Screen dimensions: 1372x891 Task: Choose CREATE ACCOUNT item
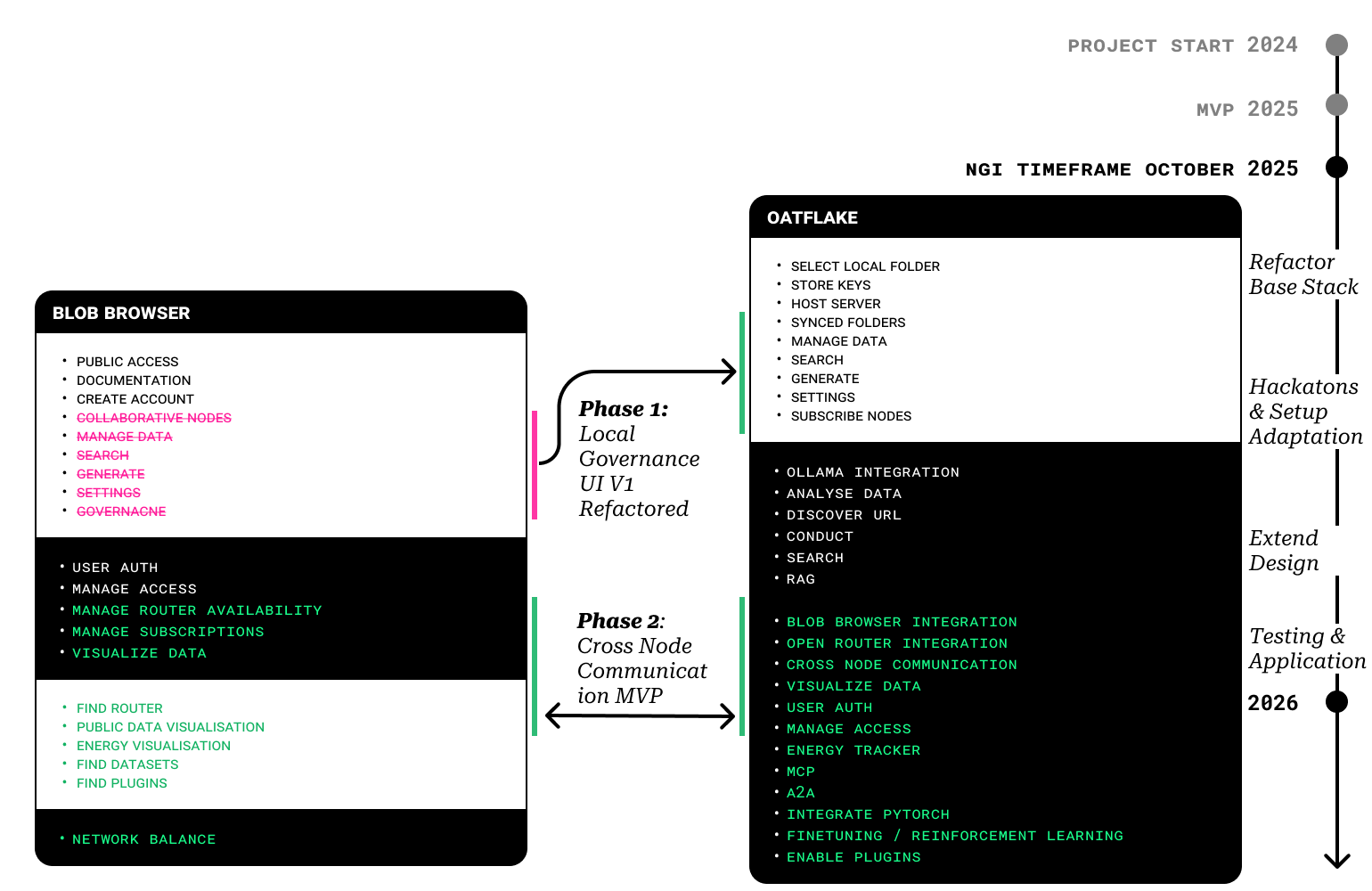tap(135, 399)
